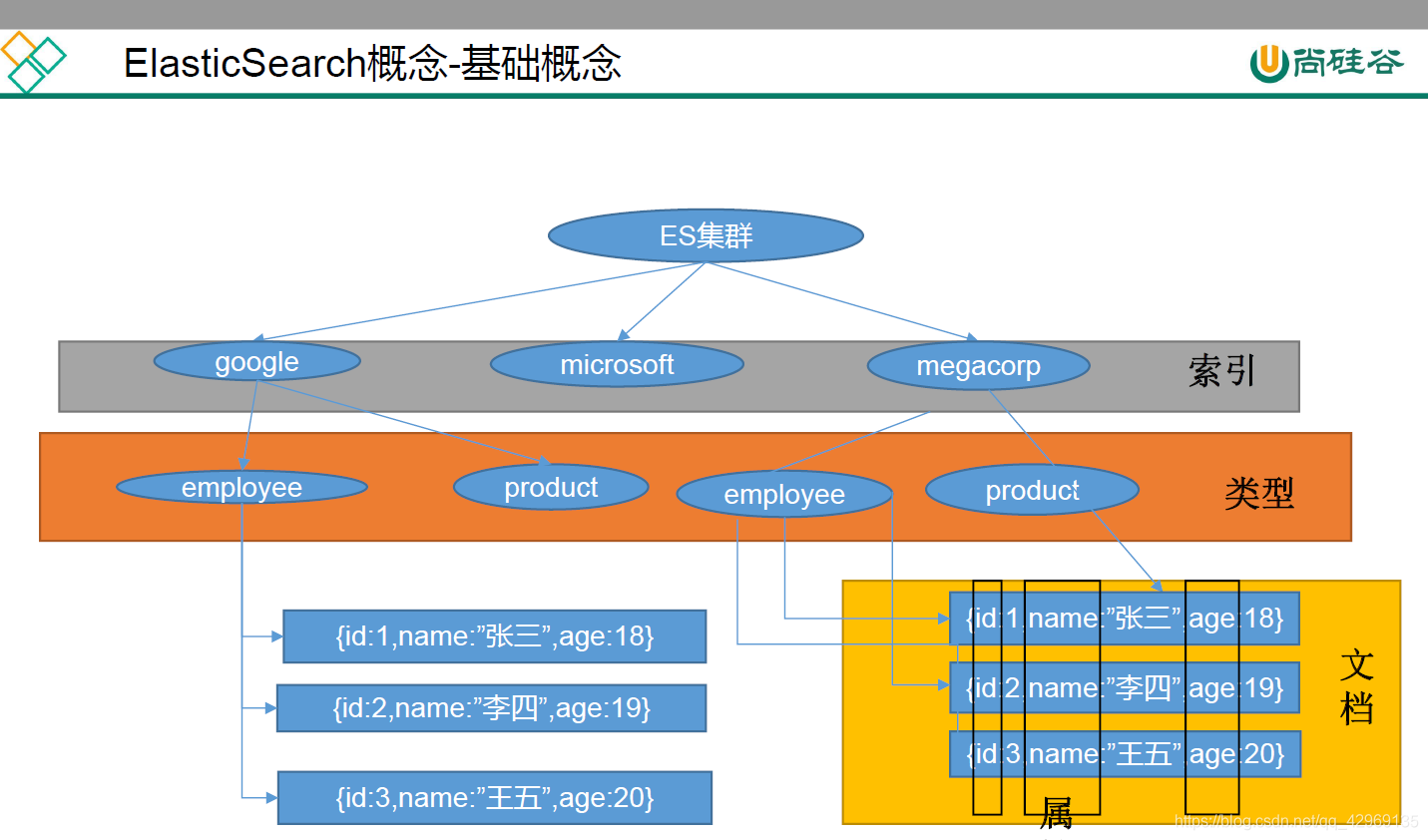Select the product type ellipse under megacorp
Viewport: 1428px width, 840px height.
click(1032, 490)
